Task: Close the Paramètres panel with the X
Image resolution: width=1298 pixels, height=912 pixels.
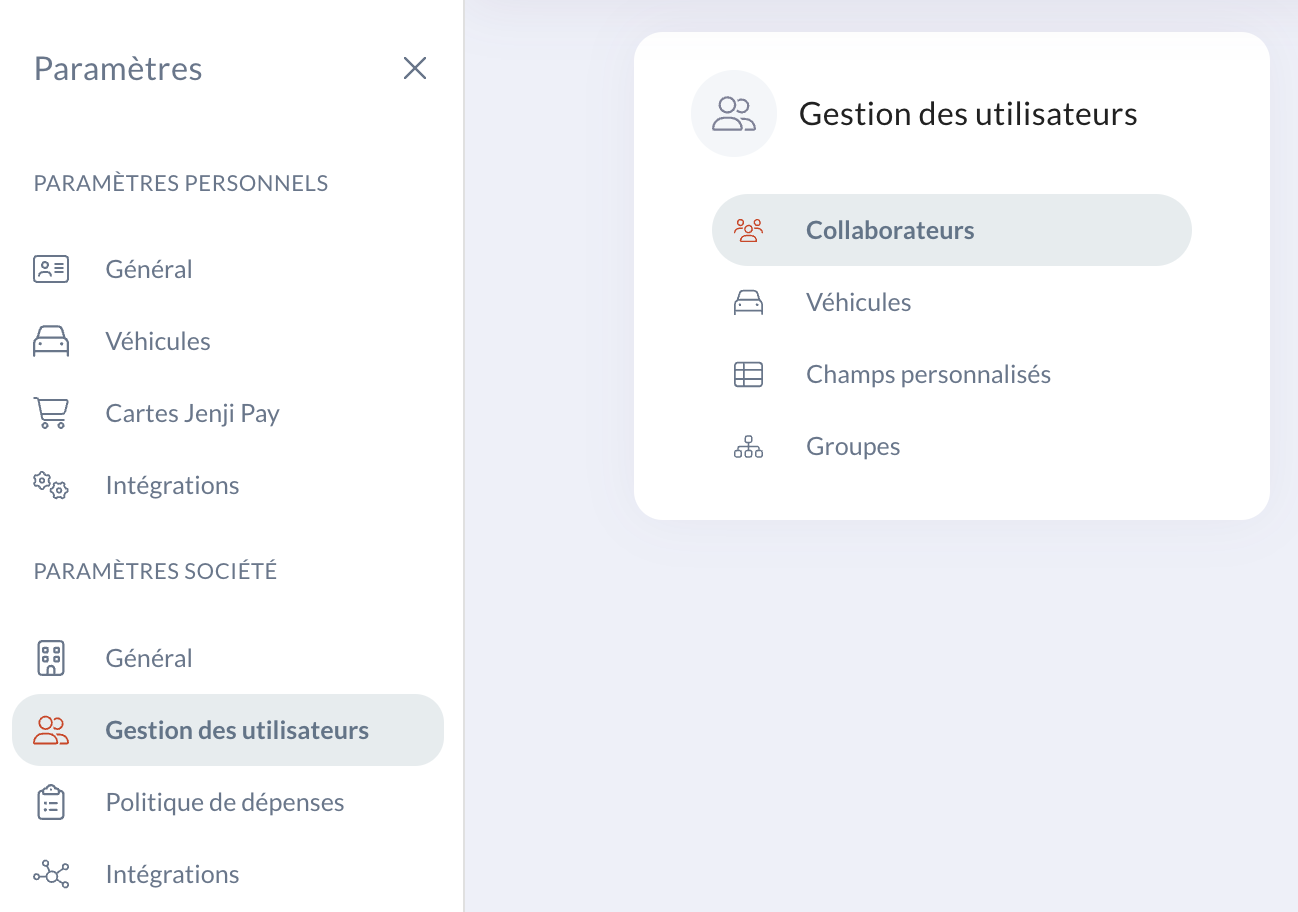Action: coord(415,68)
